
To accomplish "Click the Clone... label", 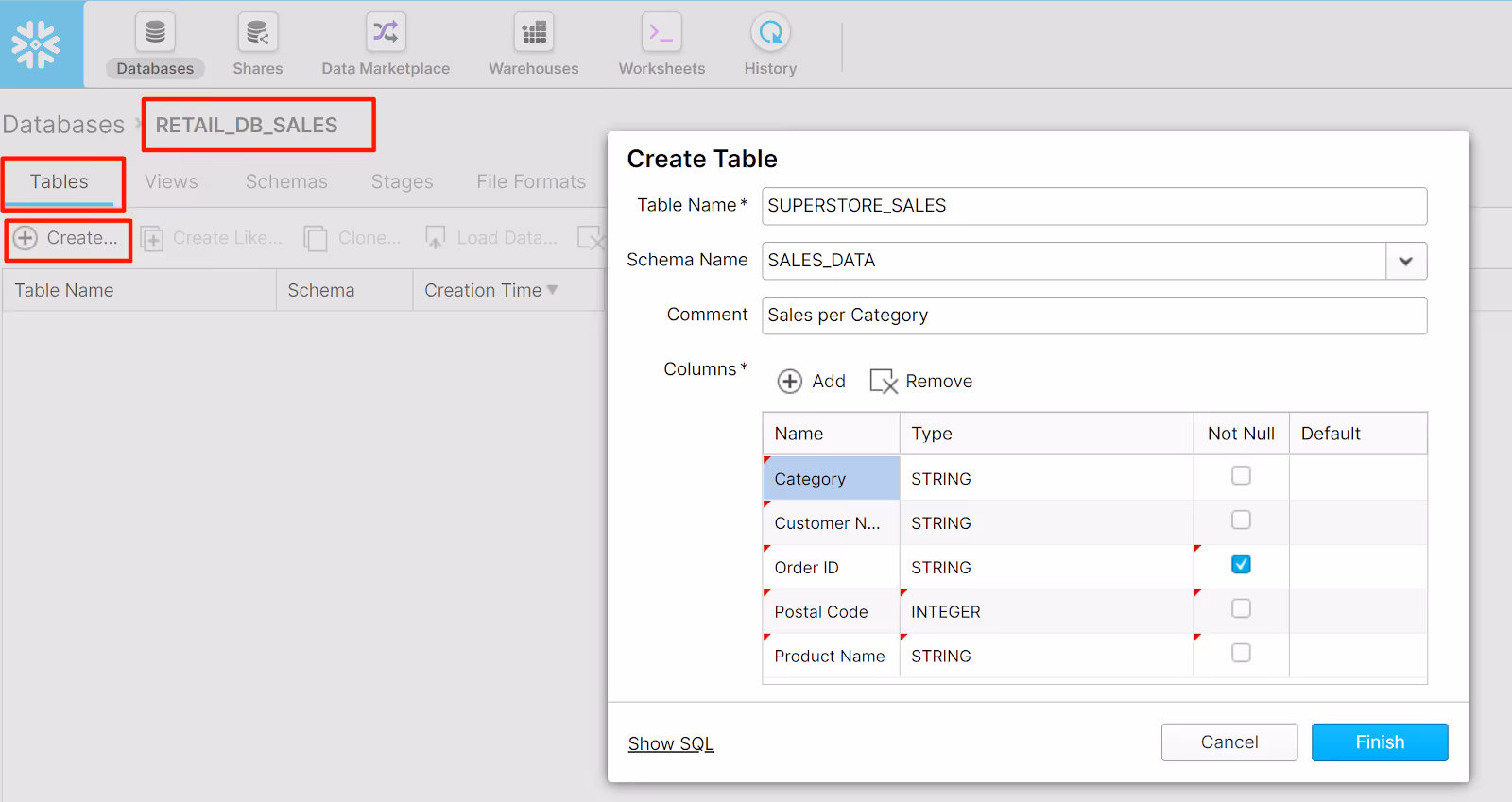I will pos(369,238).
